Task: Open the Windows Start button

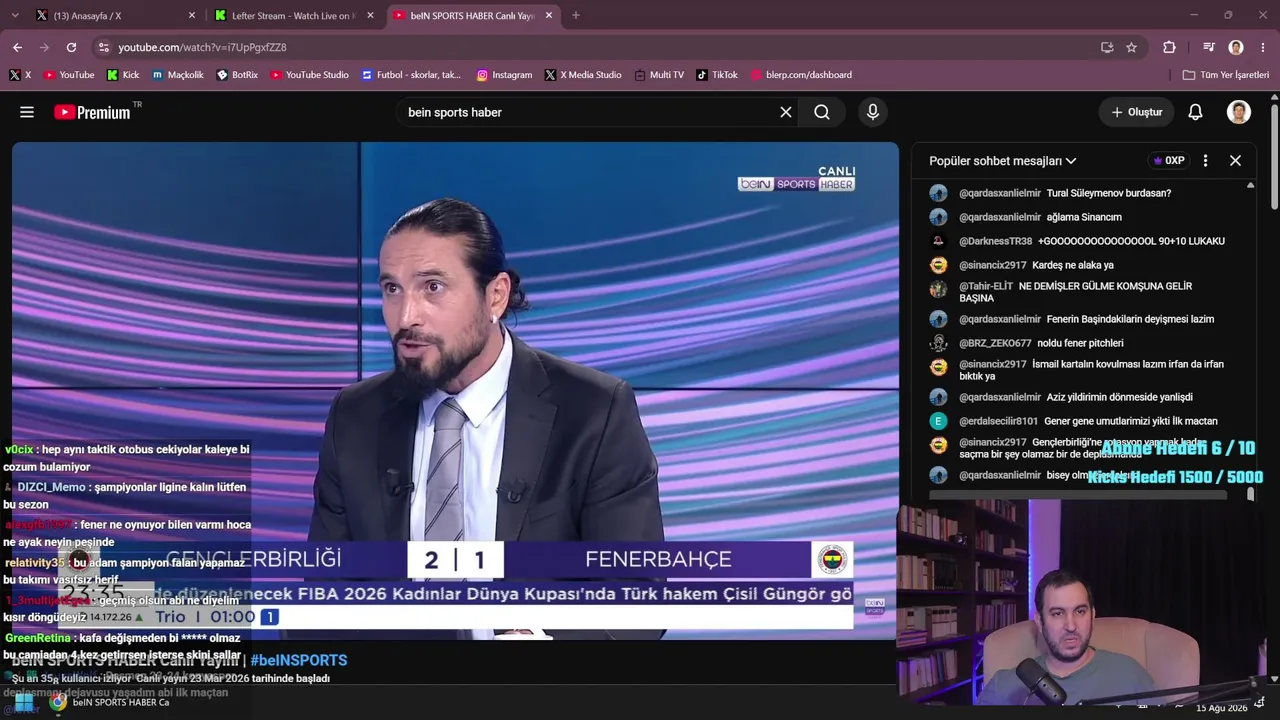Action: 23,702
